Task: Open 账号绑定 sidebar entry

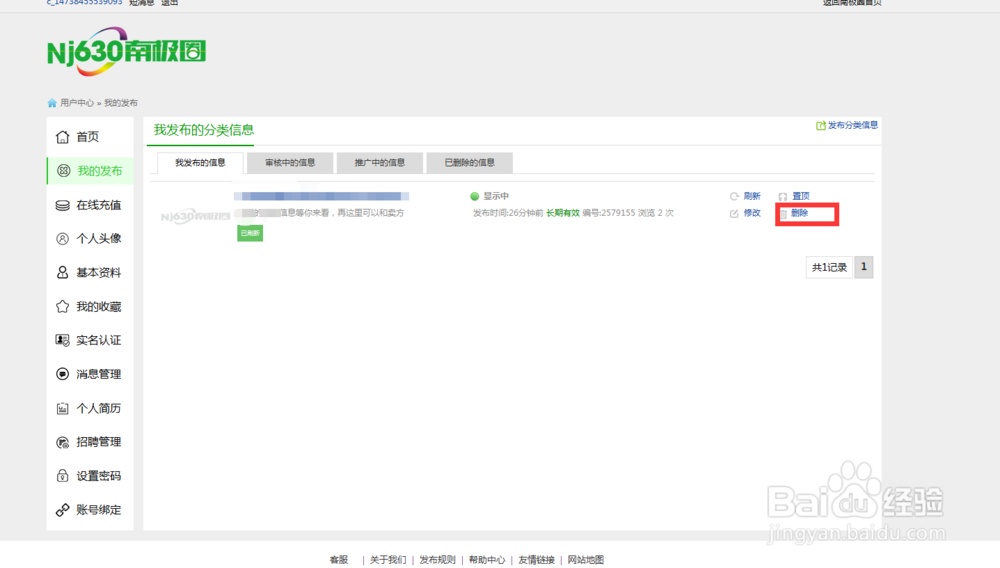Action: click(88, 510)
